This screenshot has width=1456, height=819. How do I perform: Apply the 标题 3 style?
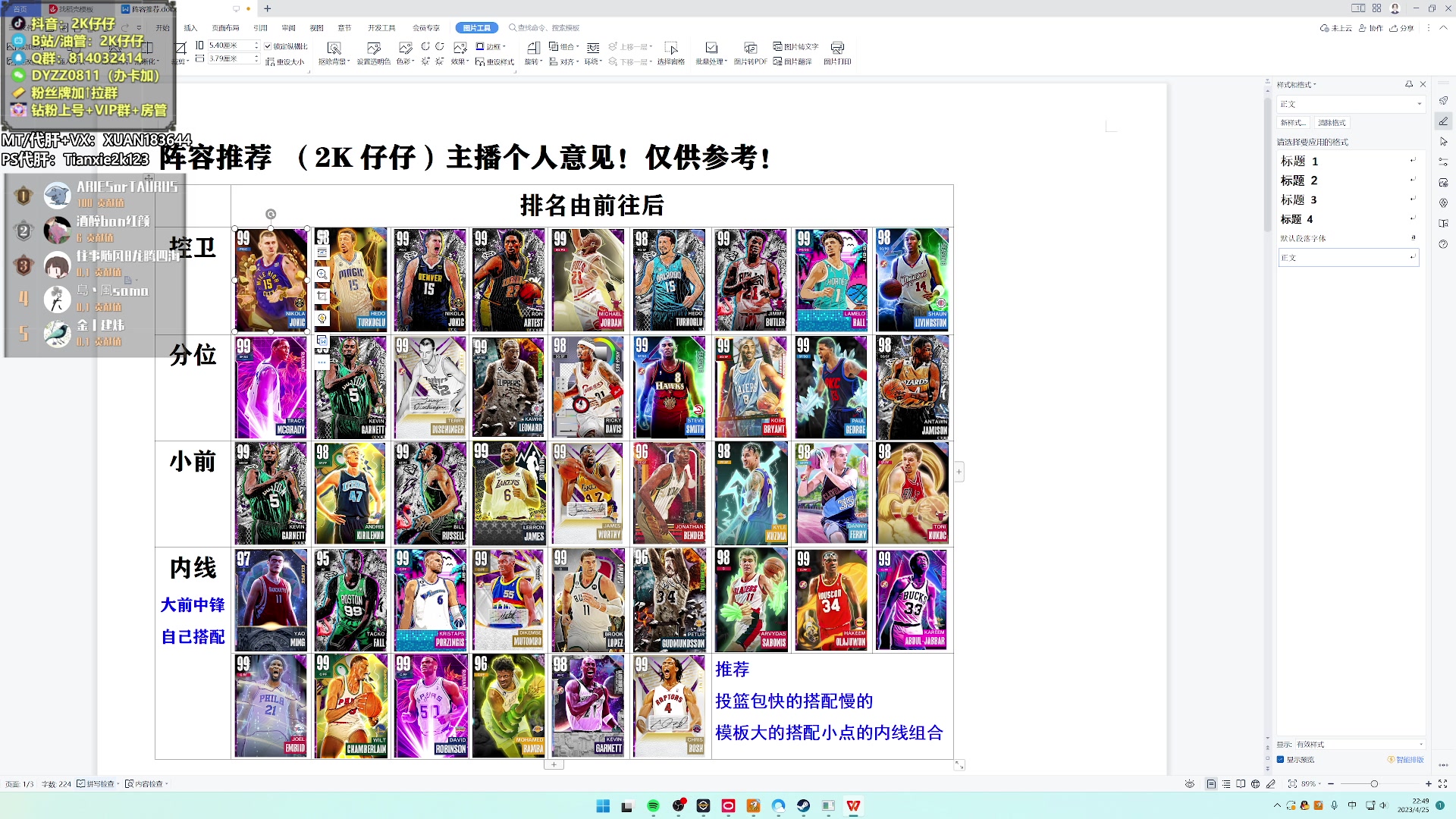1348,199
